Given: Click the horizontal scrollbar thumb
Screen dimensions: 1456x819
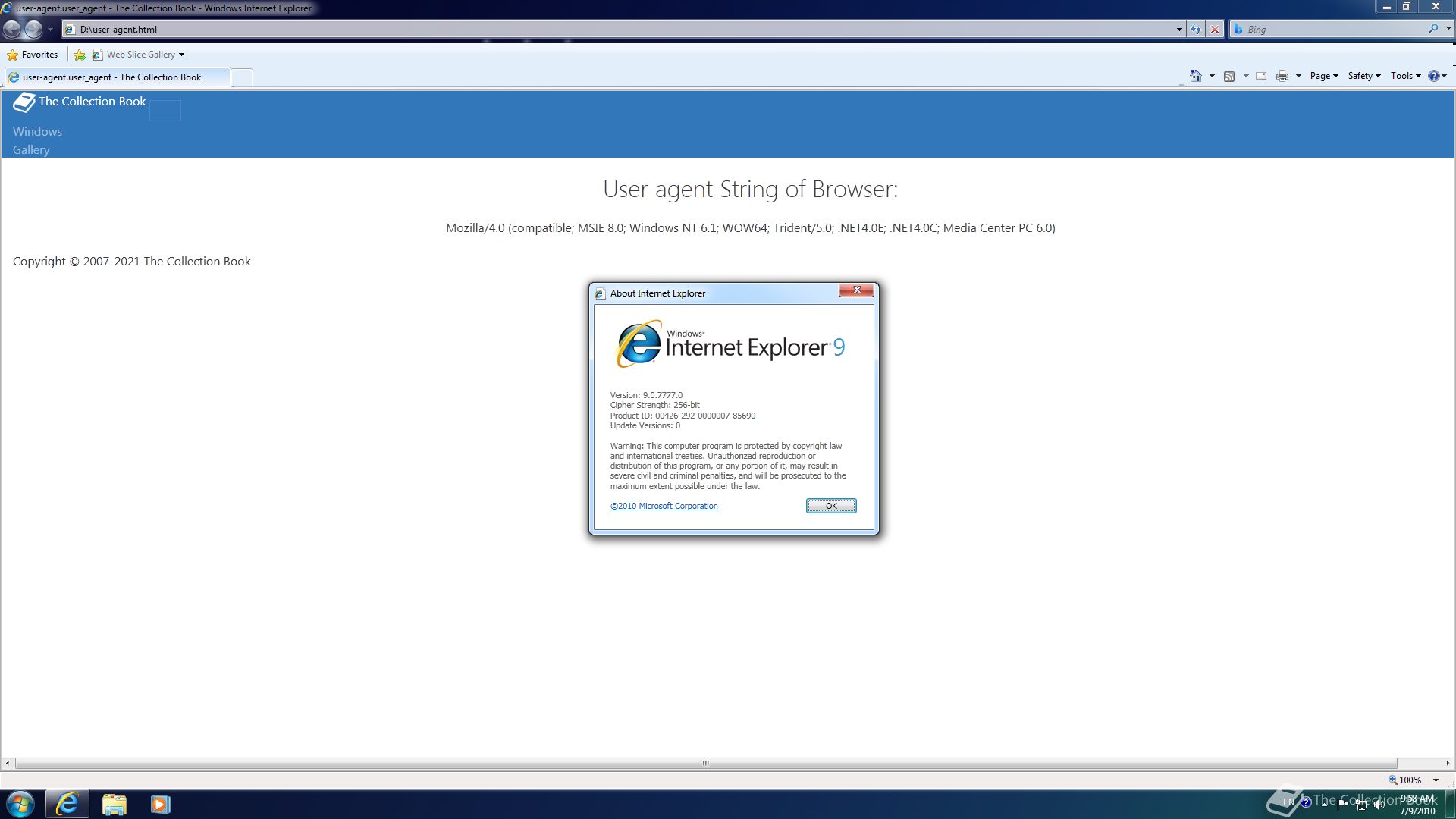Looking at the screenshot, I should click(705, 763).
